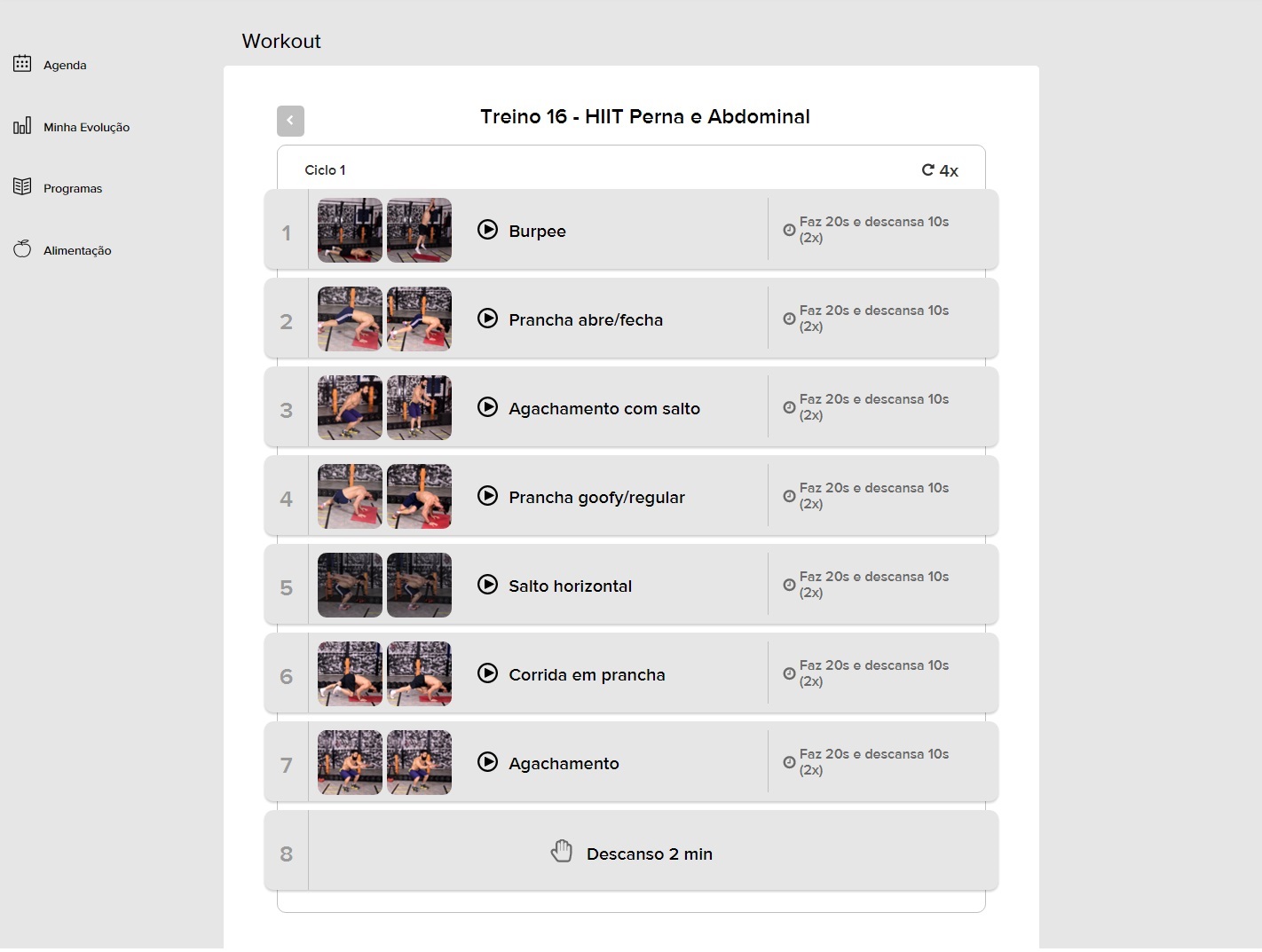The height and width of the screenshot is (952, 1262).
Task: Click clock icon in Agachamento row
Action: [789, 762]
